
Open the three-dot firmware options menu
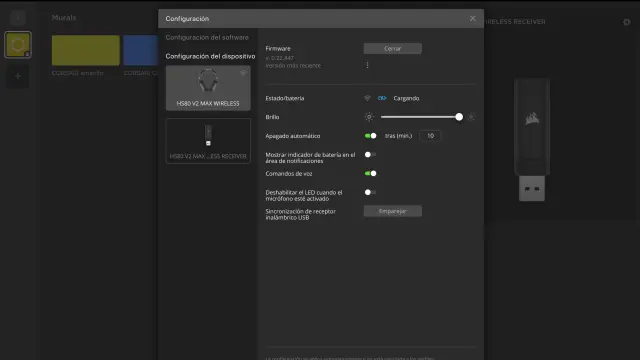367,65
